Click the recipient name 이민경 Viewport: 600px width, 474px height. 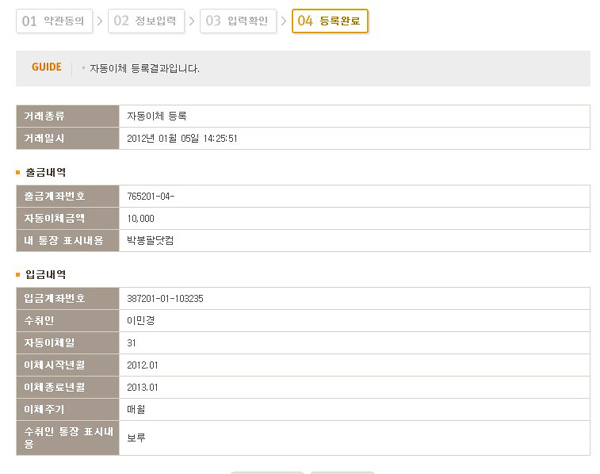tap(141, 320)
